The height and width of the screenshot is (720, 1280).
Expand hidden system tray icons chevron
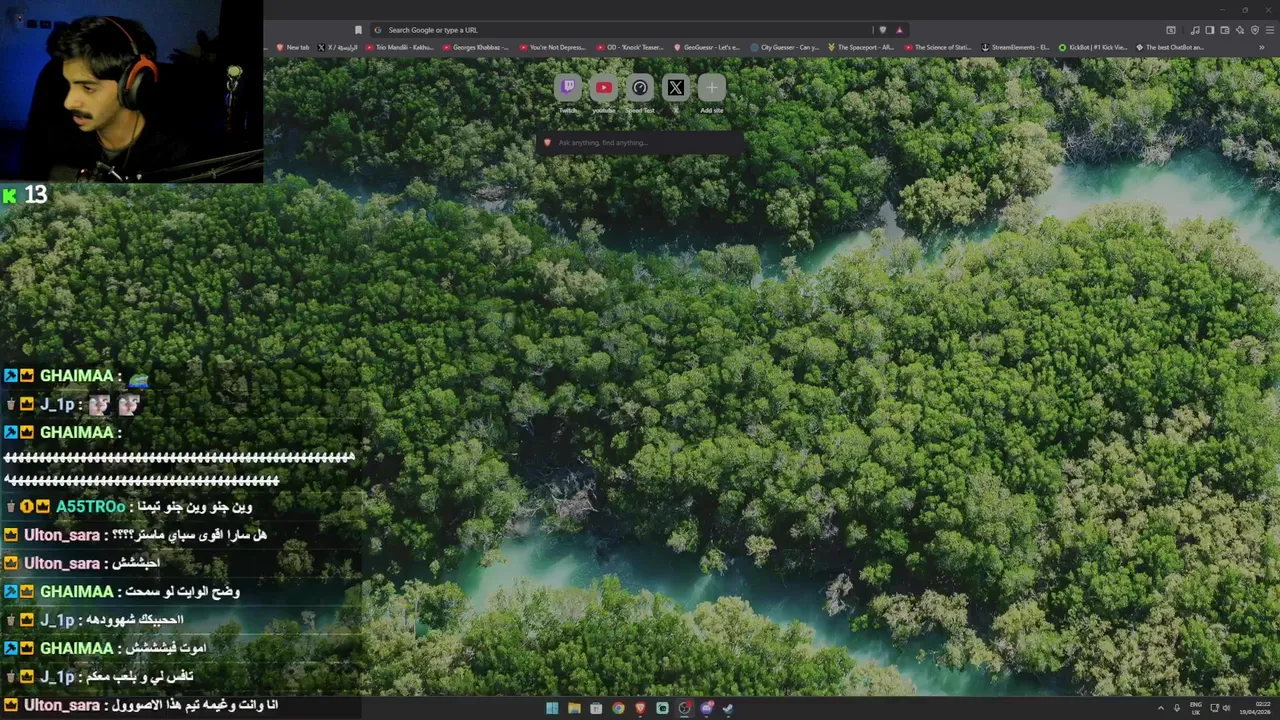[x=1161, y=708]
